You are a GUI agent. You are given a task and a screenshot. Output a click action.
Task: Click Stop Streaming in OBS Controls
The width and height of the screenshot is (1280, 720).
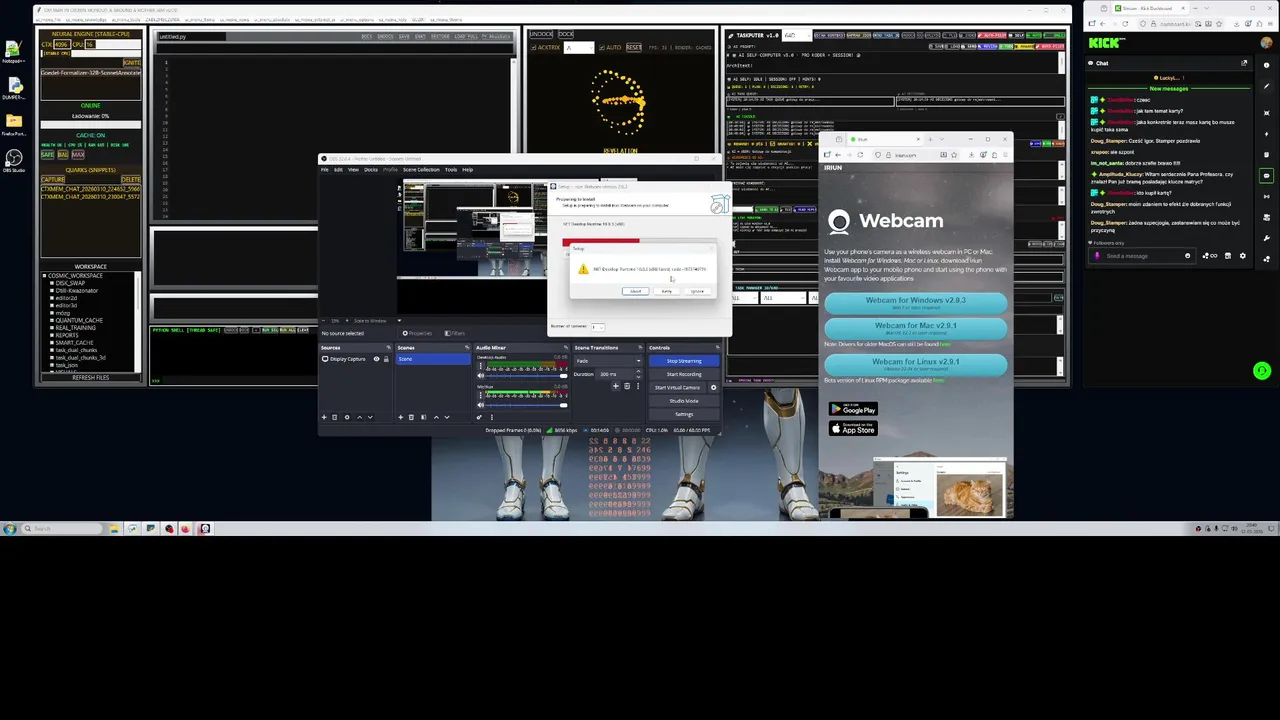tap(684, 361)
